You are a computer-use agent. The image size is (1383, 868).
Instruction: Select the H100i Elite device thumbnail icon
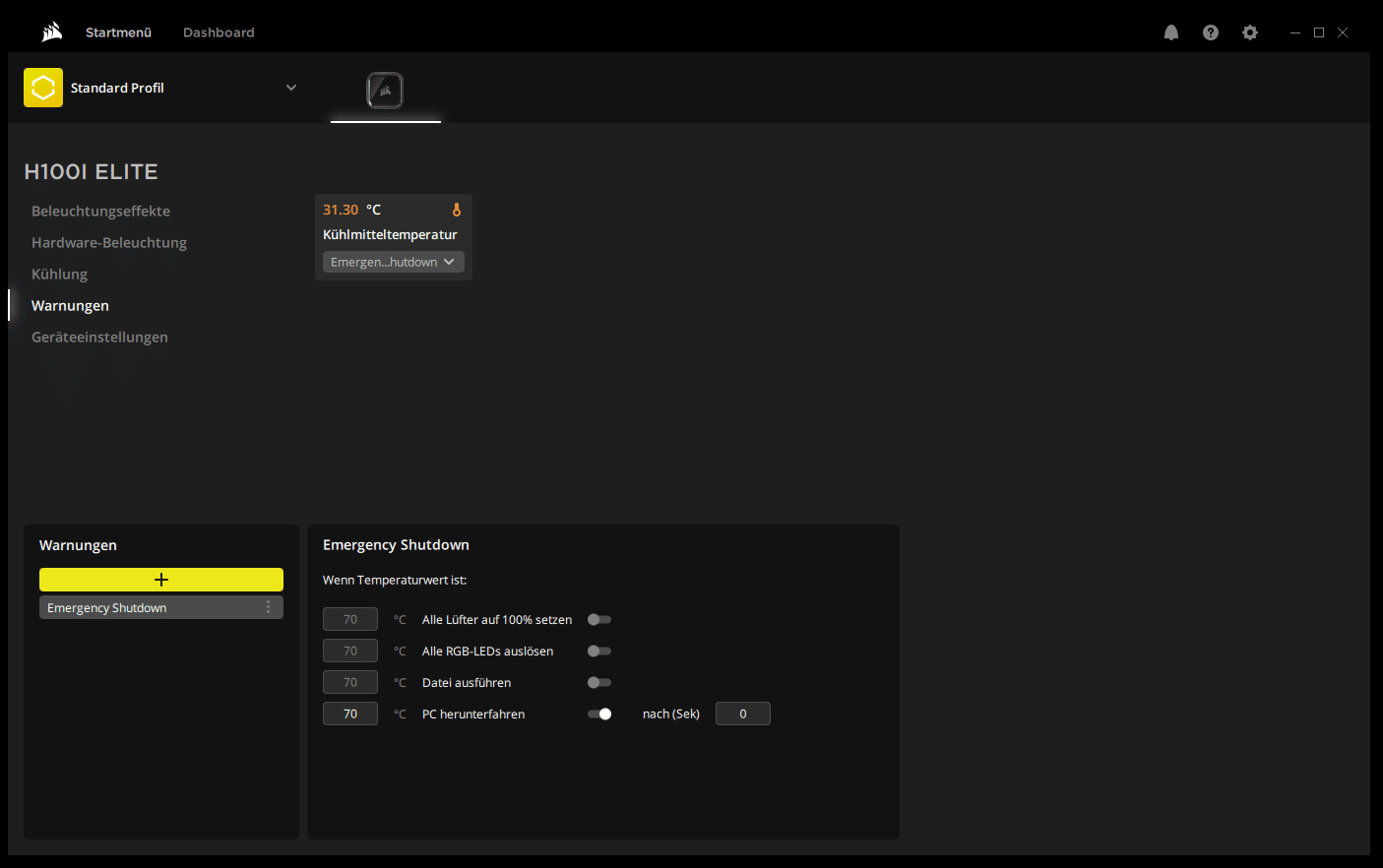coord(385,91)
